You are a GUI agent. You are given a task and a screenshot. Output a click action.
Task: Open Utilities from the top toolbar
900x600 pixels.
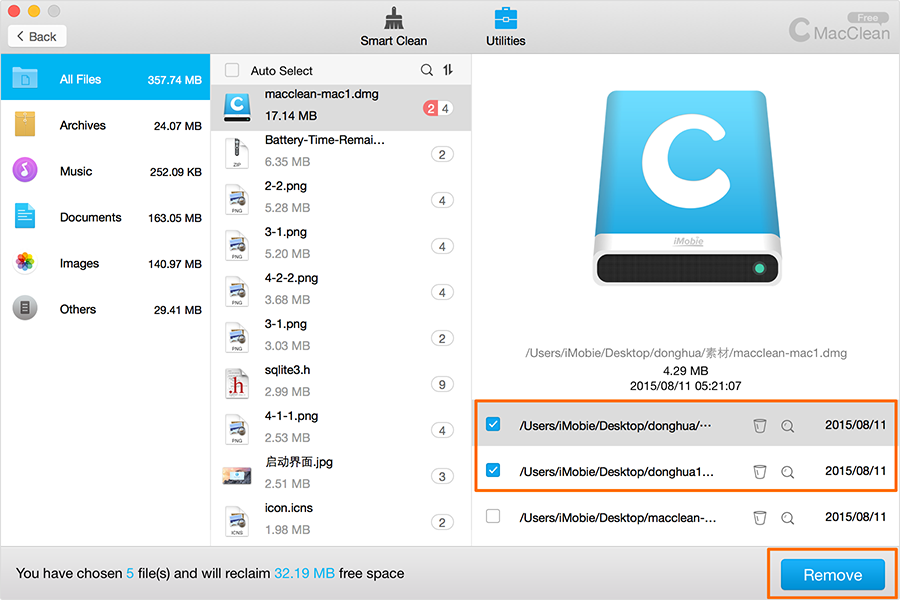point(506,27)
